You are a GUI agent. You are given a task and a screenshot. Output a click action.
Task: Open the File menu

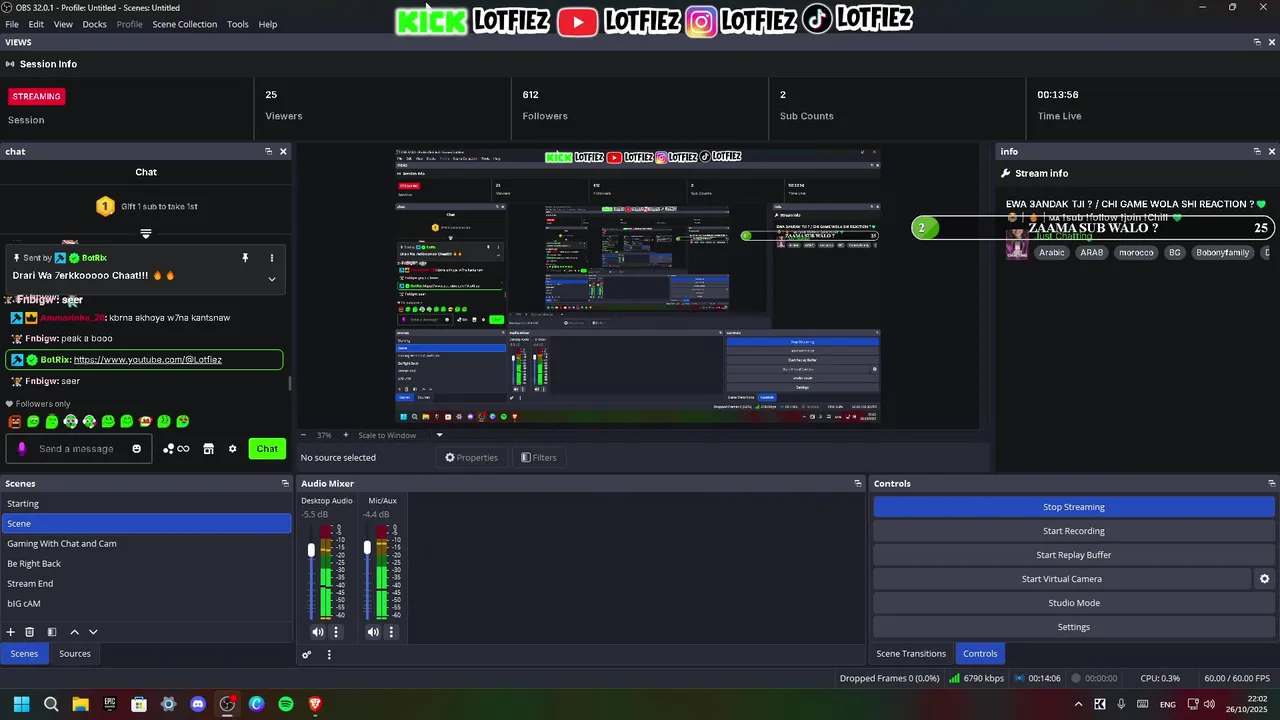[x=12, y=24]
